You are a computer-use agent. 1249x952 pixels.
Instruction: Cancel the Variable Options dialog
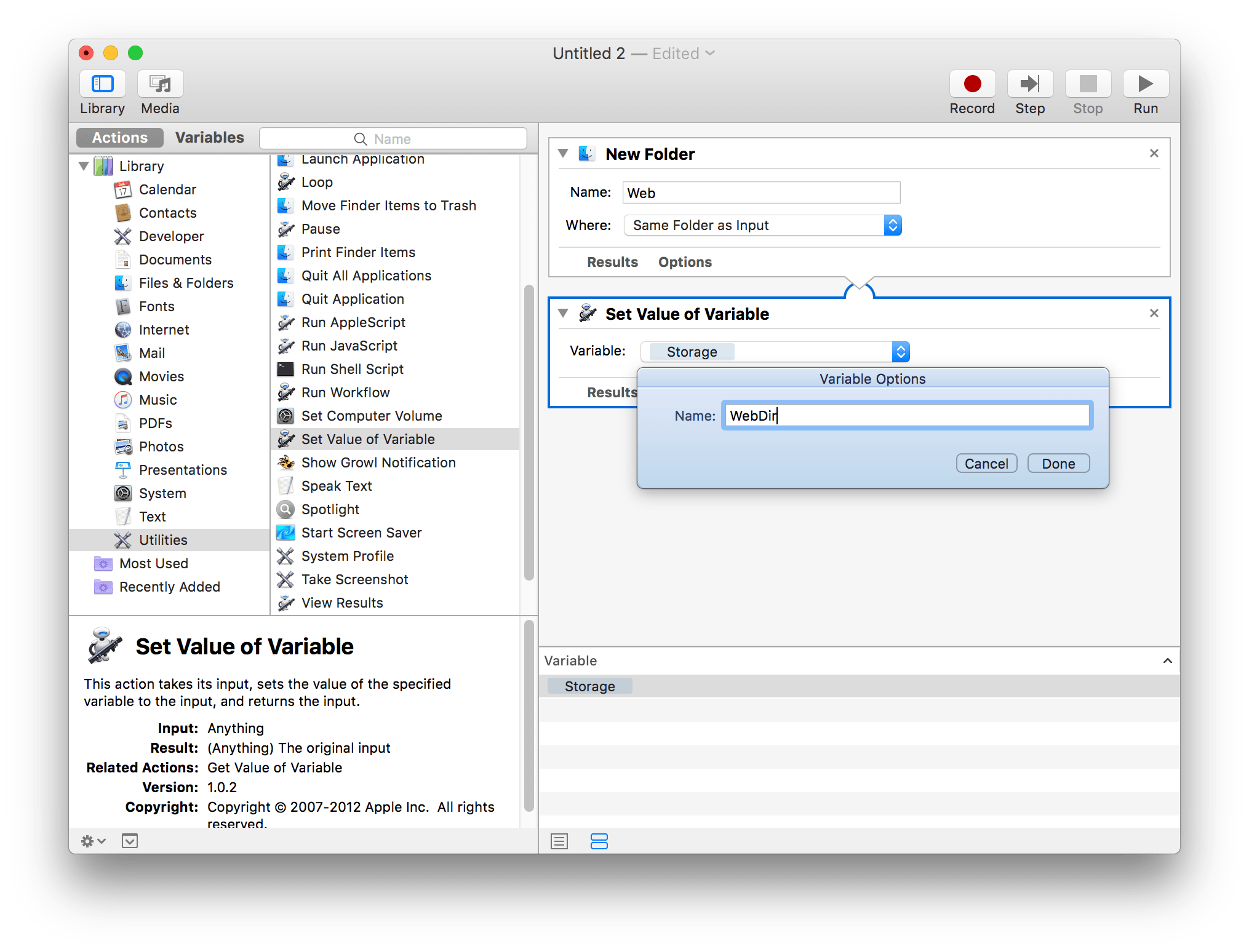986,464
